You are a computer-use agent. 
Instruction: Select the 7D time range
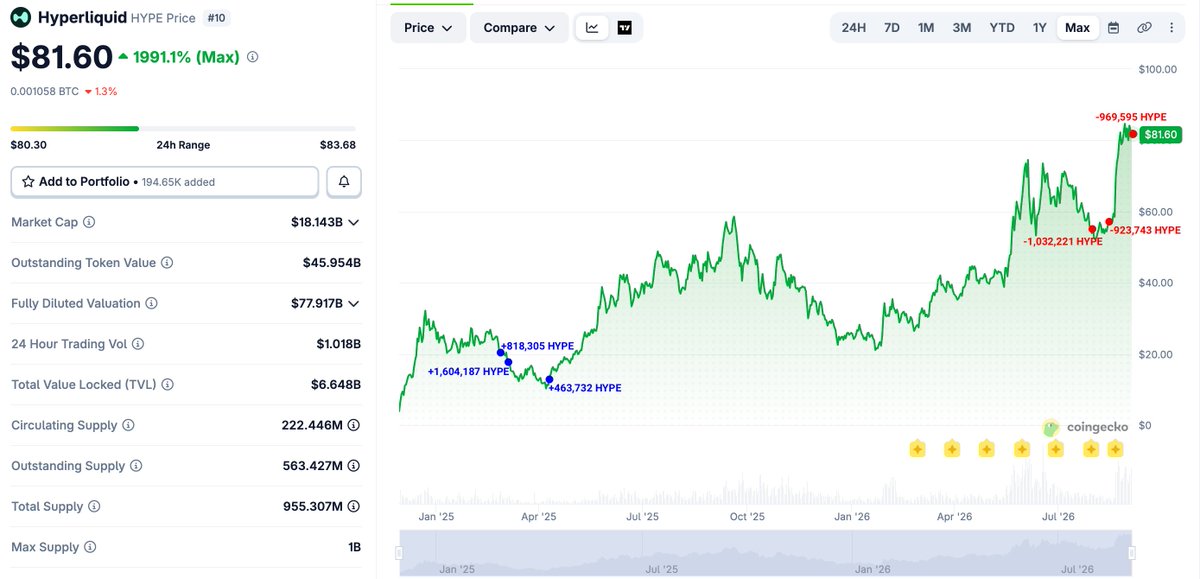(x=892, y=28)
